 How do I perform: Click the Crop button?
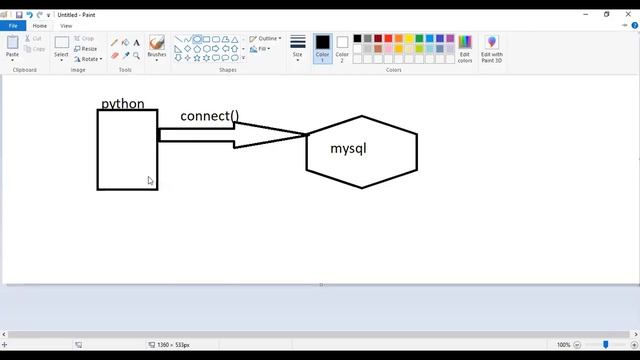84,38
